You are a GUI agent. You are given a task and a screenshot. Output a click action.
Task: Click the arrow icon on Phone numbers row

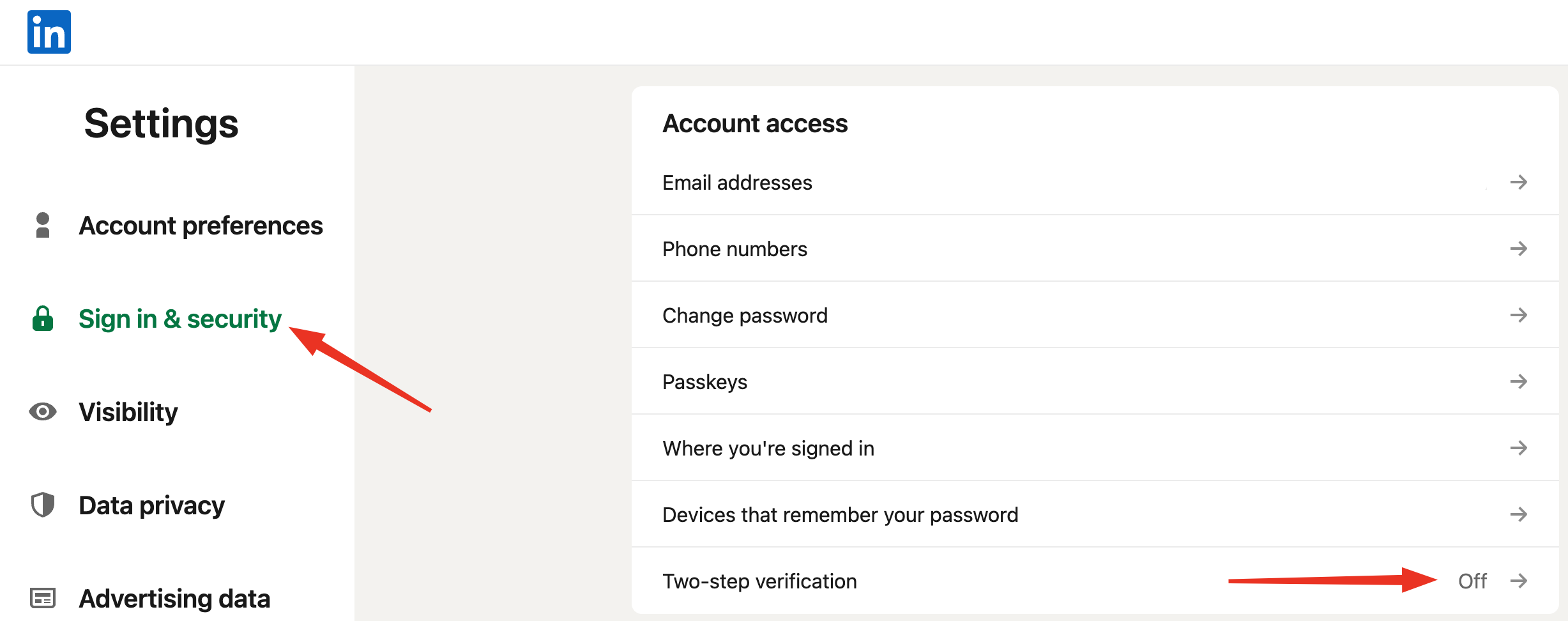1519,249
